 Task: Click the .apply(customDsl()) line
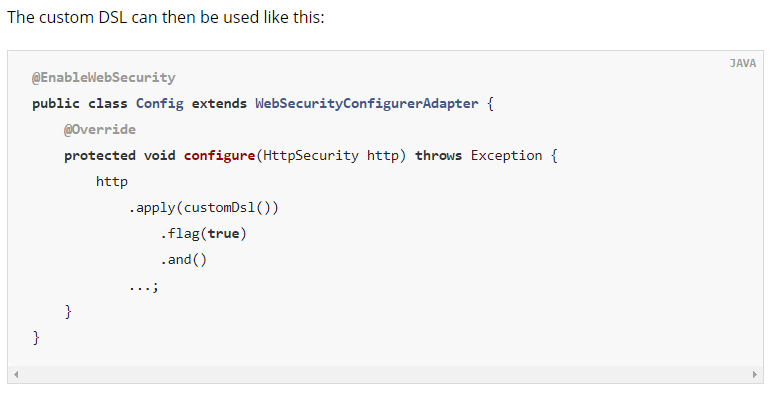tap(204, 208)
